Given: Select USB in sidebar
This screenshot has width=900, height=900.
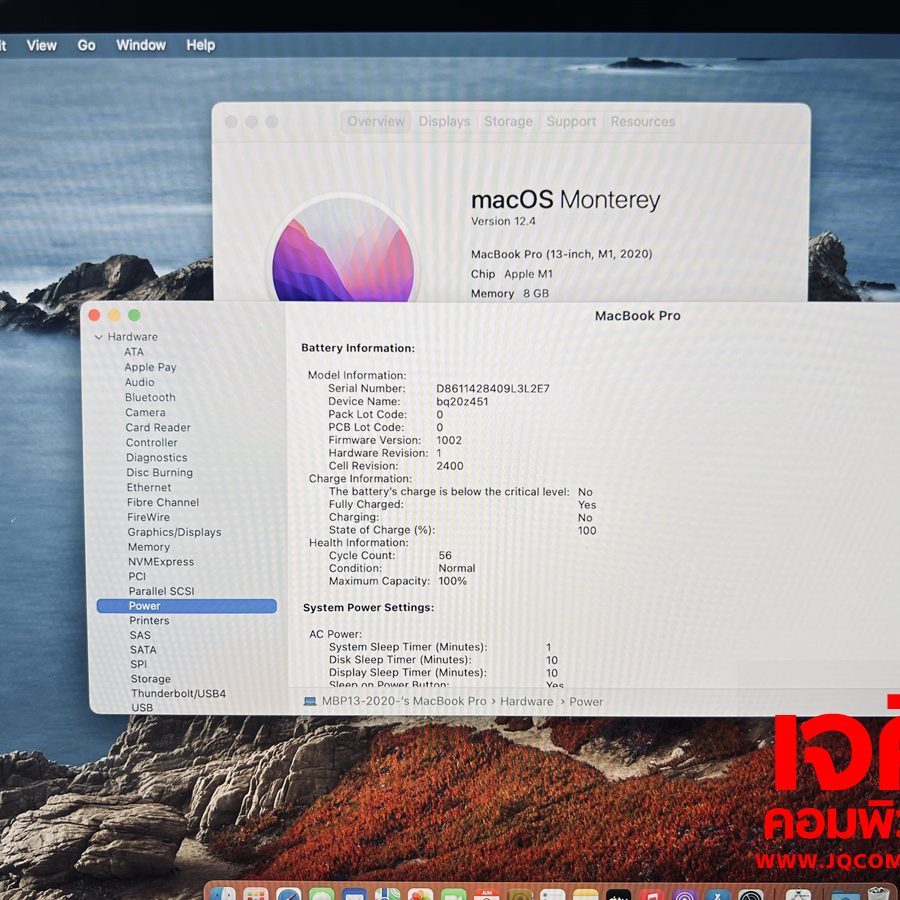Looking at the screenshot, I should coord(142,708).
